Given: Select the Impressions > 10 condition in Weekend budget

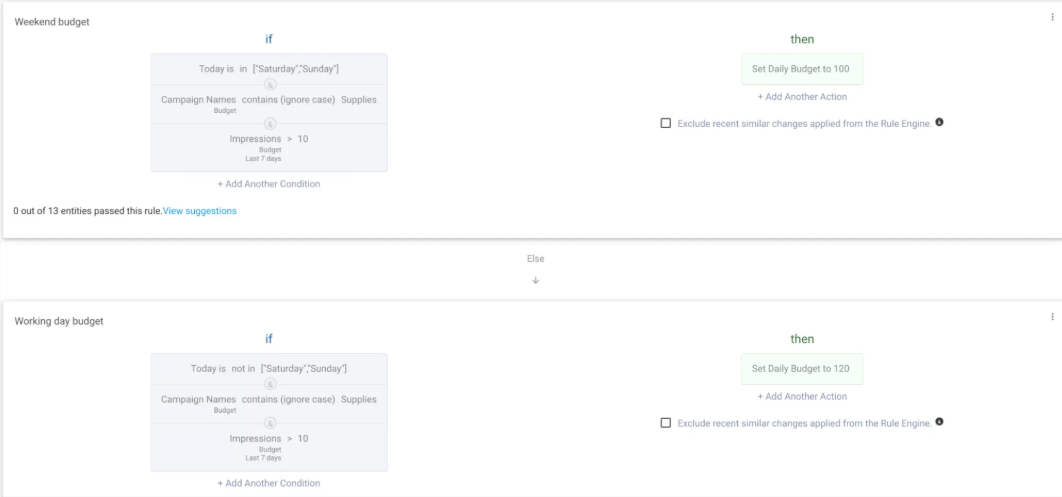Looking at the screenshot, I should click(x=269, y=139).
